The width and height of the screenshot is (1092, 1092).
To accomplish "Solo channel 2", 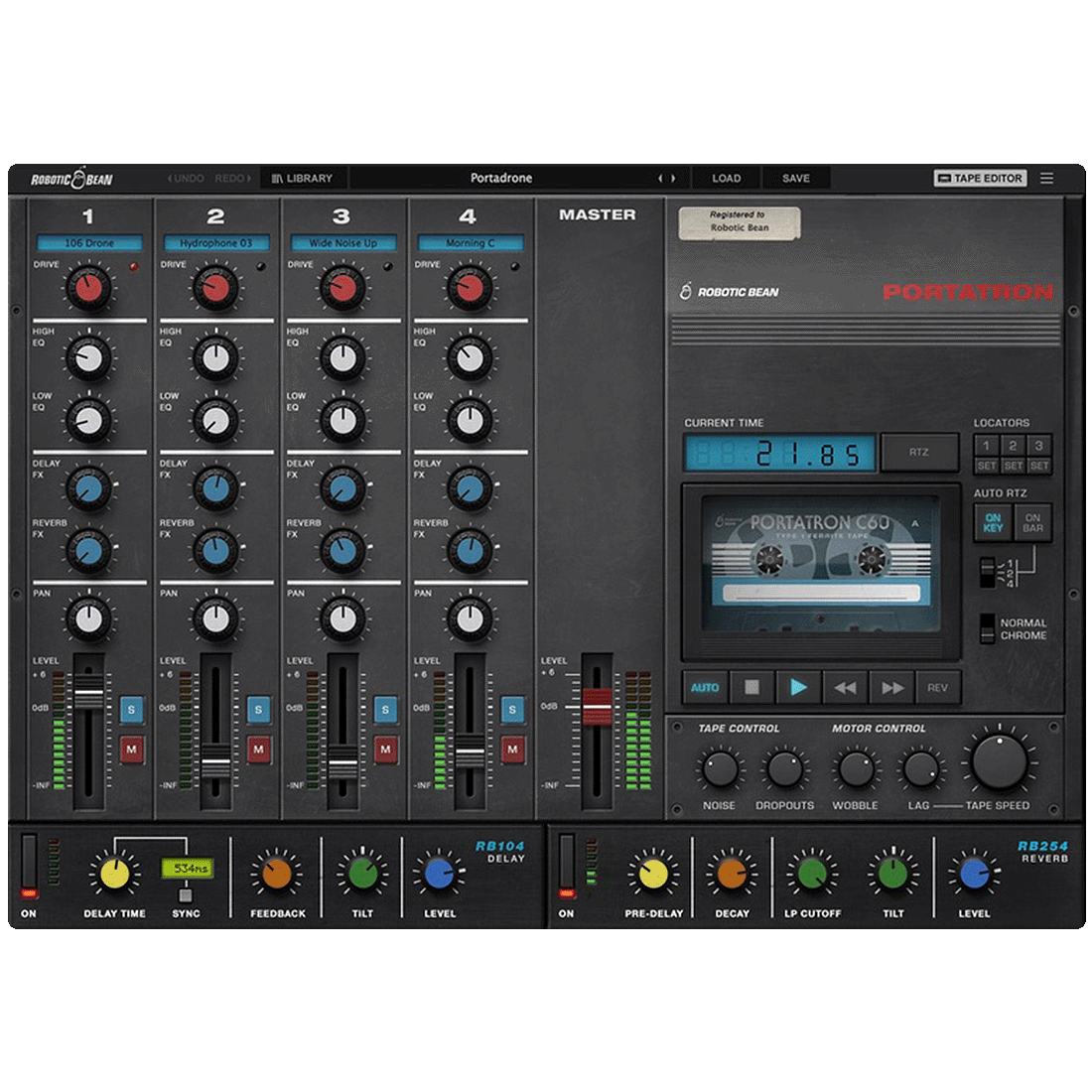I will click(x=258, y=710).
